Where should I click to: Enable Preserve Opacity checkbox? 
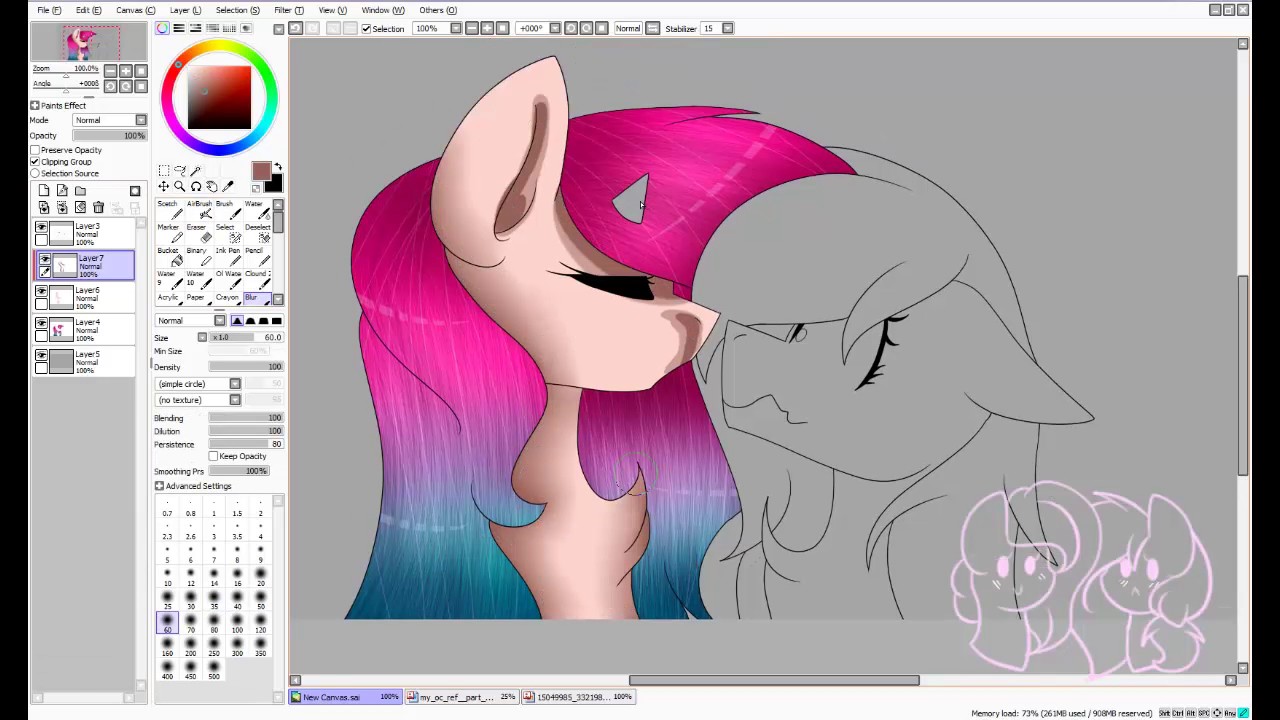point(35,150)
